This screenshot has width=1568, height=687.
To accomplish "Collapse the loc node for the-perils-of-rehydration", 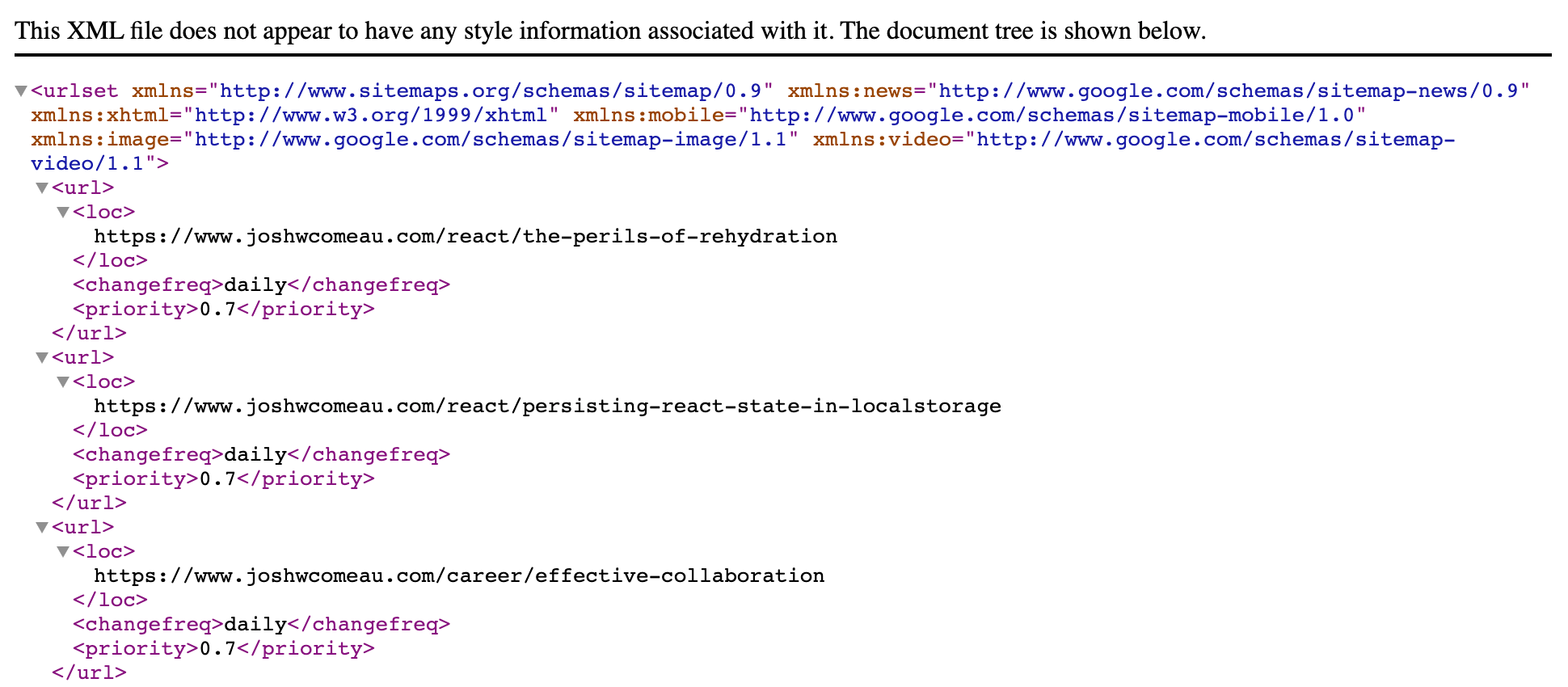I will pos(63,213).
